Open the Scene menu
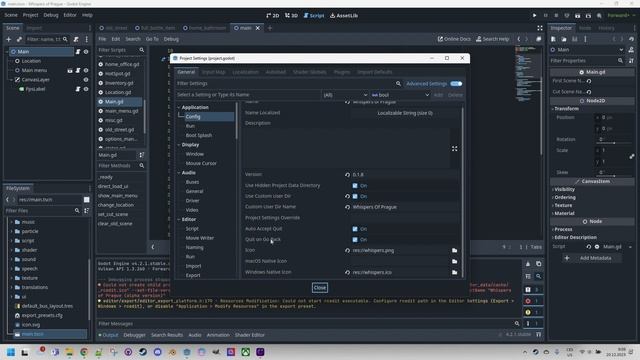The height and width of the screenshot is (360, 640). click(x=11, y=15)
